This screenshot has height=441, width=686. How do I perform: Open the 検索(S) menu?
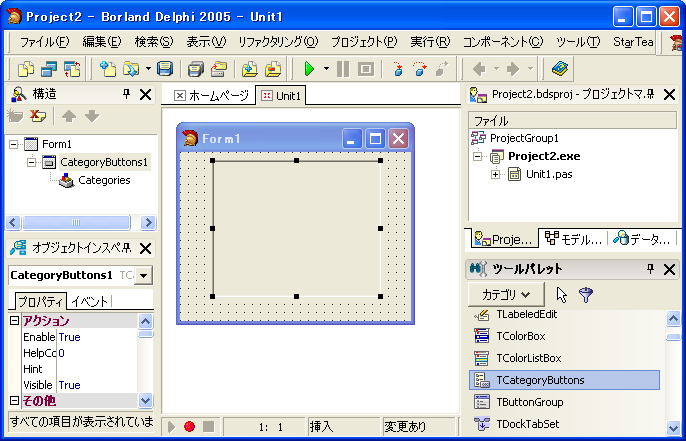154,42
